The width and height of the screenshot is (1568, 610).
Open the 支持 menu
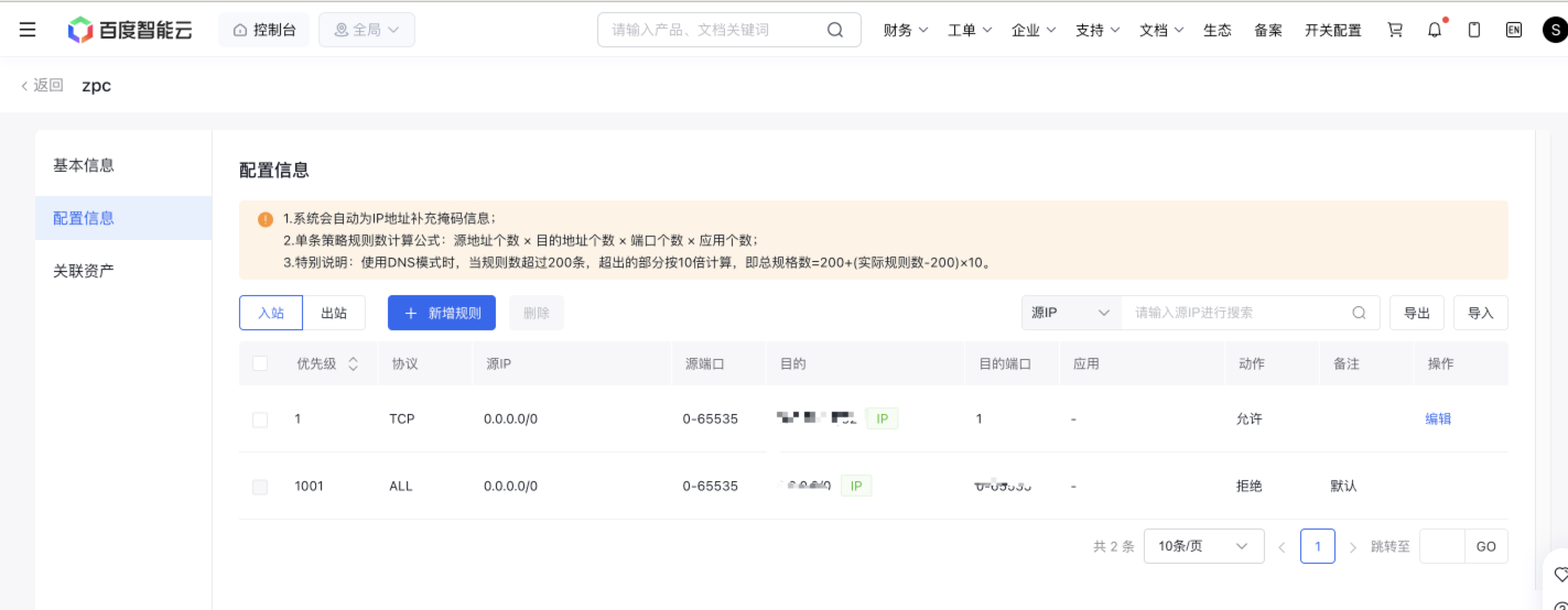[x=1097, y=30]
